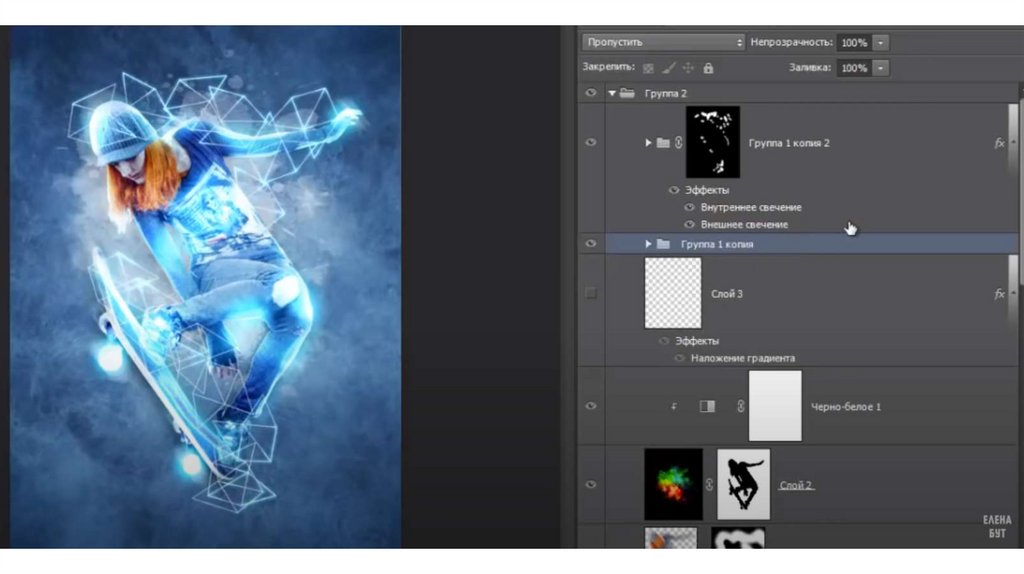
Task: Collapse the Группа 2 group triangle
Action: [x=612, y=93]
